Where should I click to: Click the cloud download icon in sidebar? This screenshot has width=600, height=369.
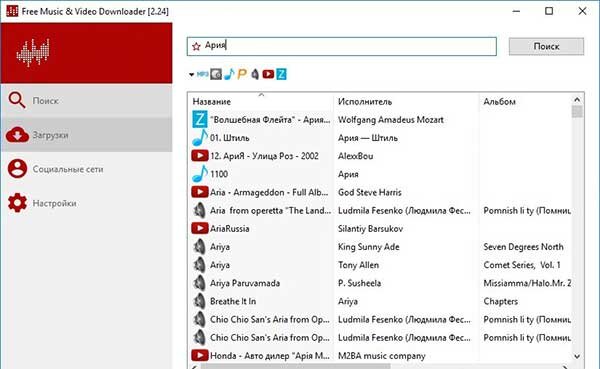coord(17,135)
